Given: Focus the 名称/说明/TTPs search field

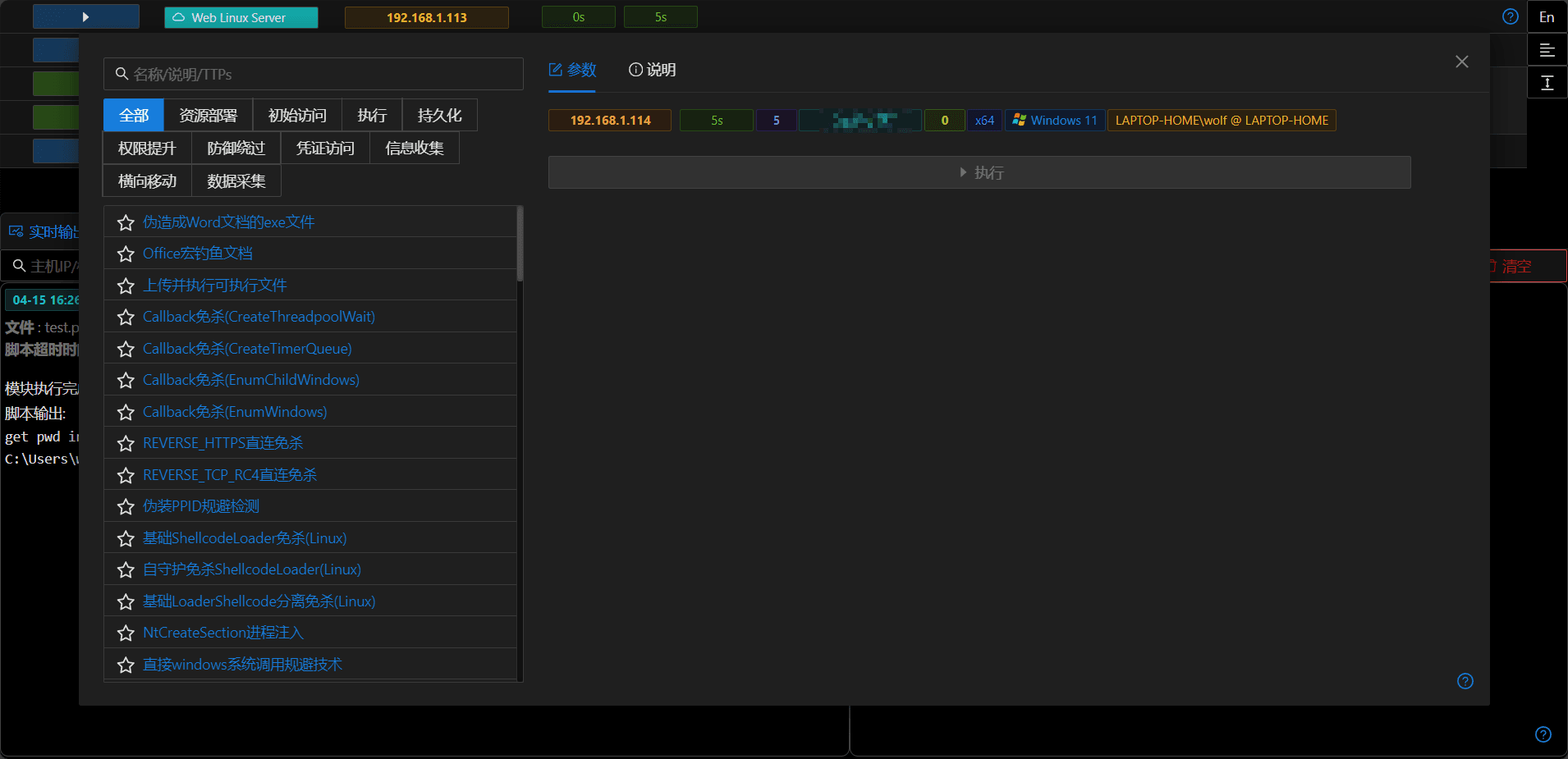Looking at the screenshot, I should tap(314, 74).
